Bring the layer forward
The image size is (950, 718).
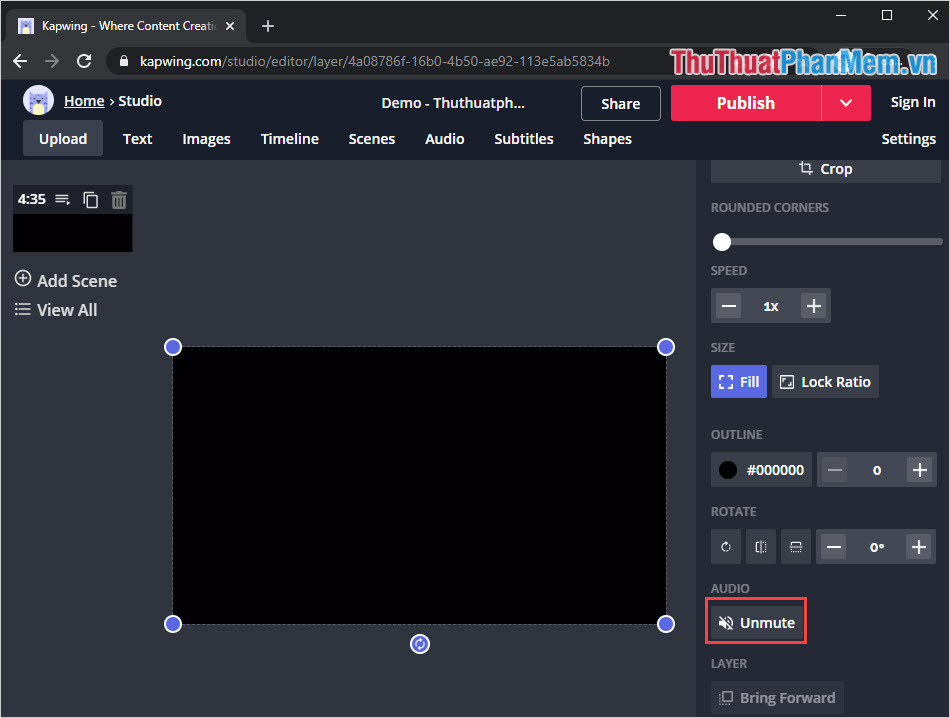pyautogui.click(x=777, y=697)
